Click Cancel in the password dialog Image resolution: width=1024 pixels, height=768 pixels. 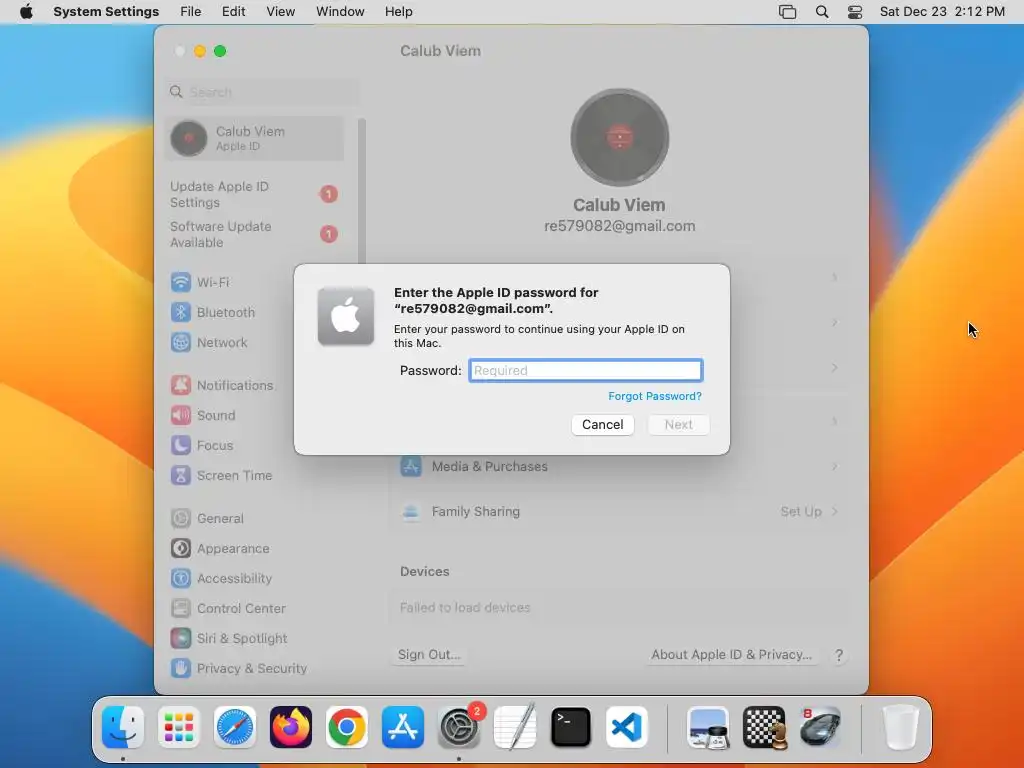point(603,424)
